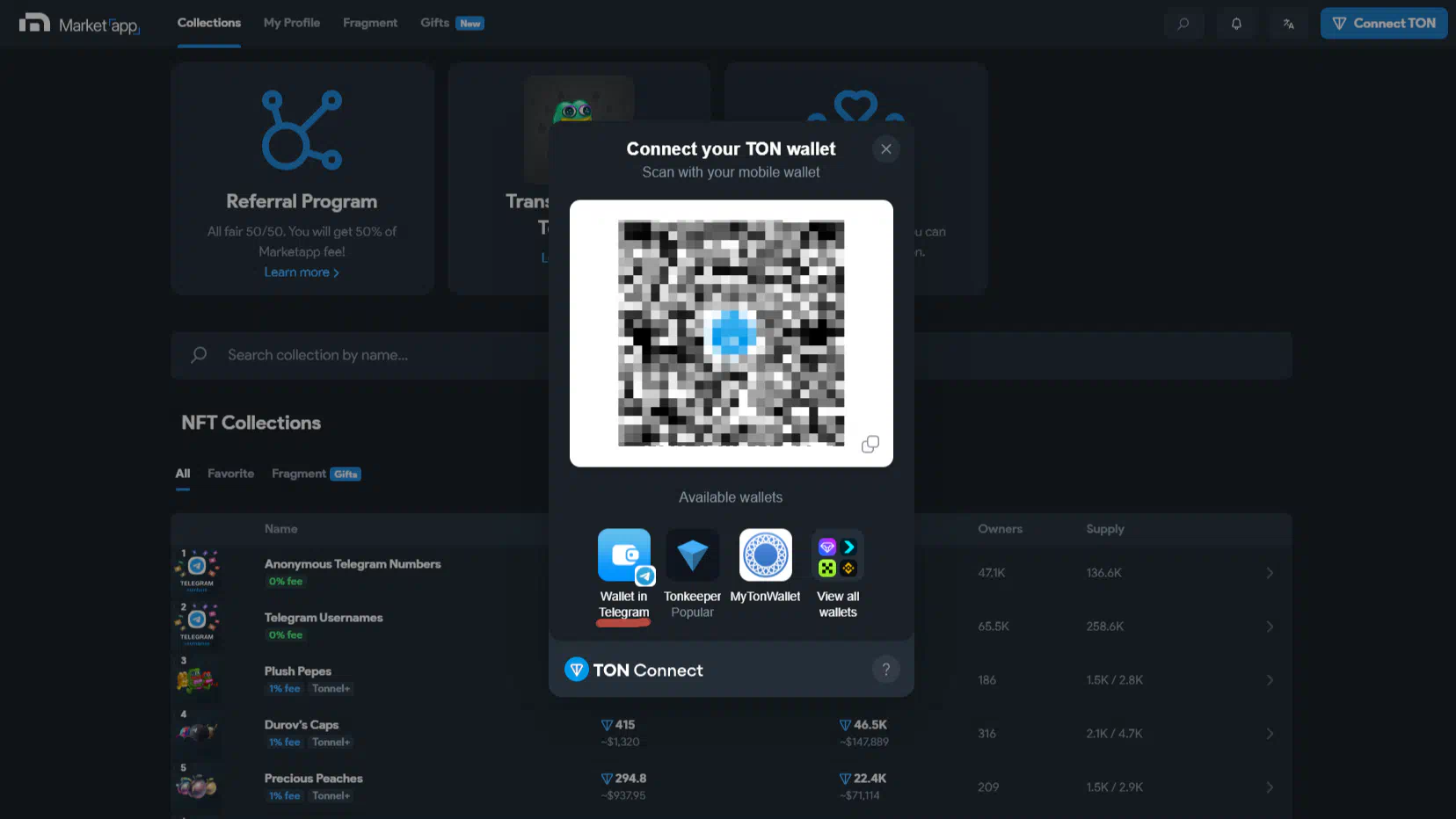The image size is (1456, 819).
Task: Select Wallet in Telegram
Action: tap(624, 574)
